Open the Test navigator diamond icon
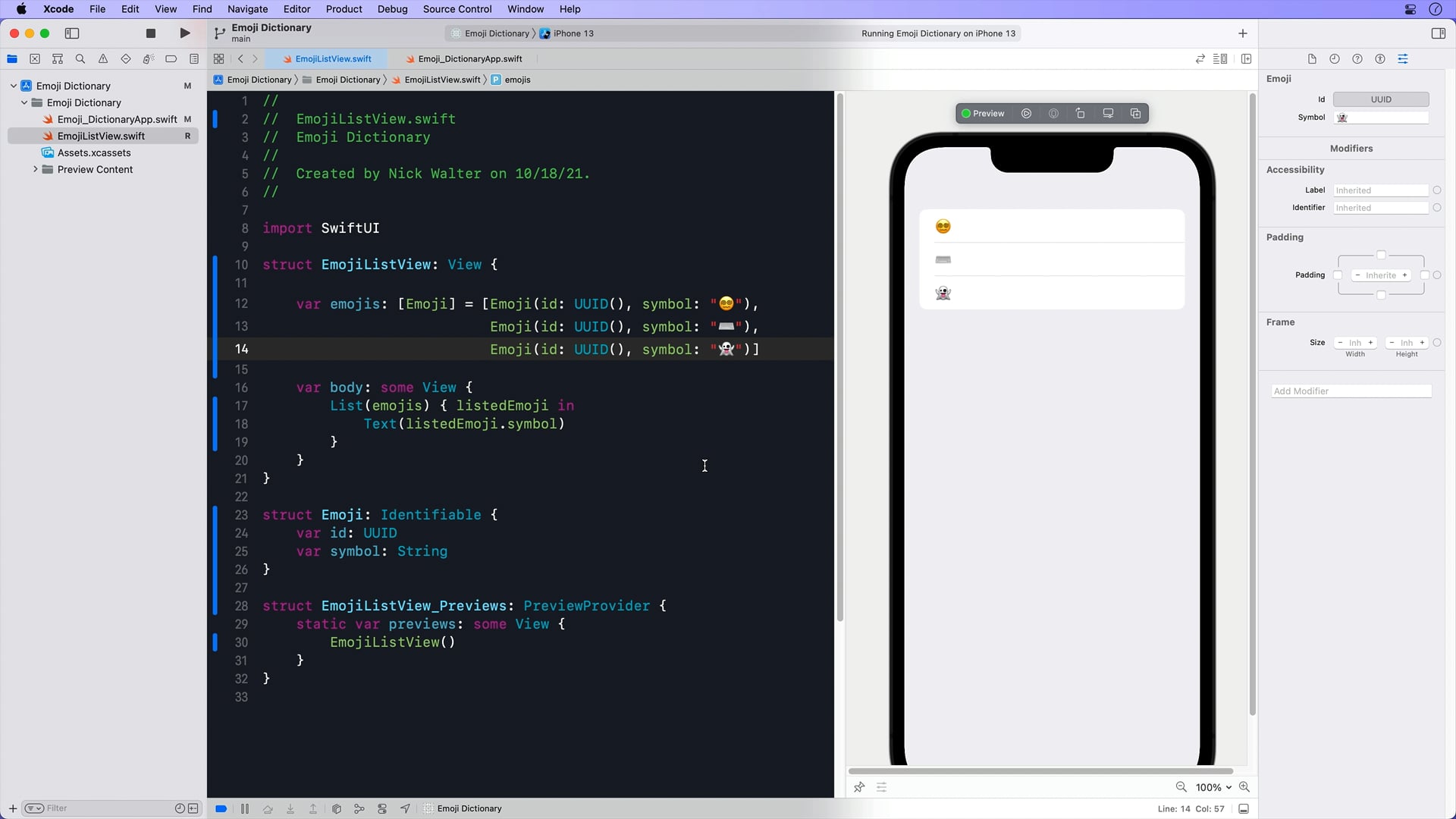Screen dimensions: 1456x819 126,59
